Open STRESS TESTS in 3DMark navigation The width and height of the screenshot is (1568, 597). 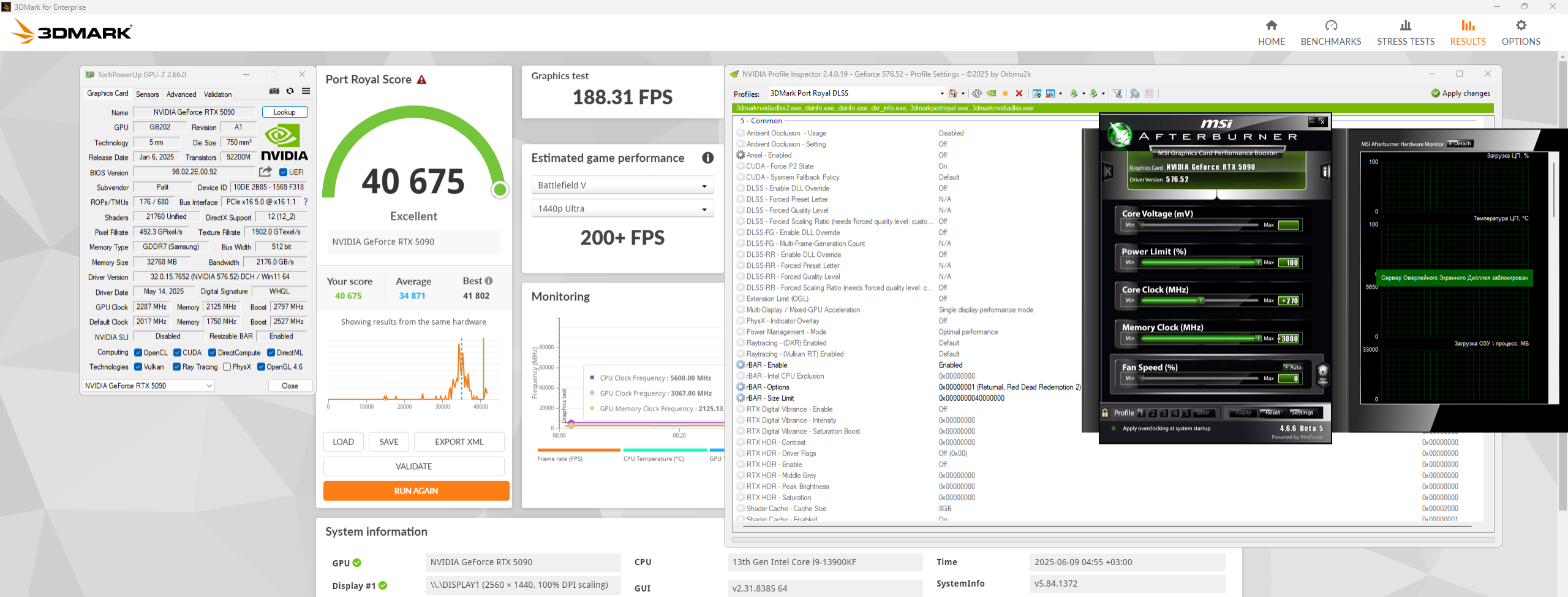click(x=1406, y=32)
